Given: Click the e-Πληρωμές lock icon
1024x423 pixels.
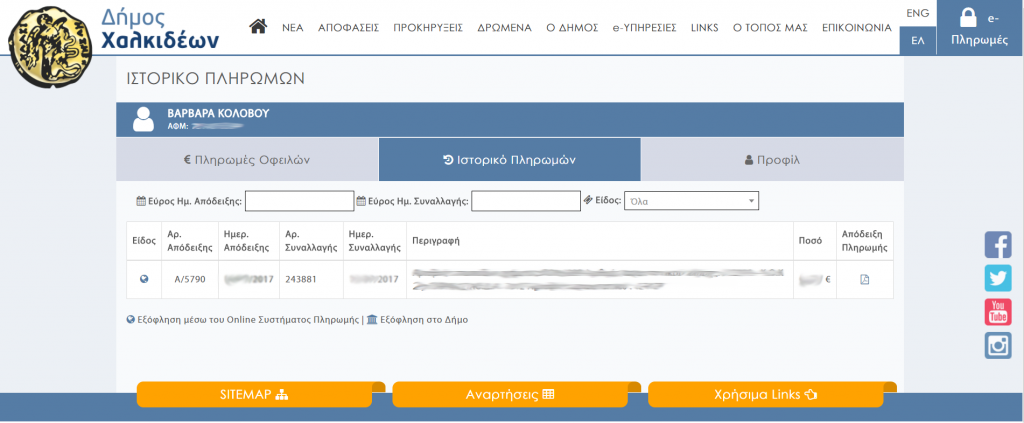Looking at the screenshot, I should [968, 18].
